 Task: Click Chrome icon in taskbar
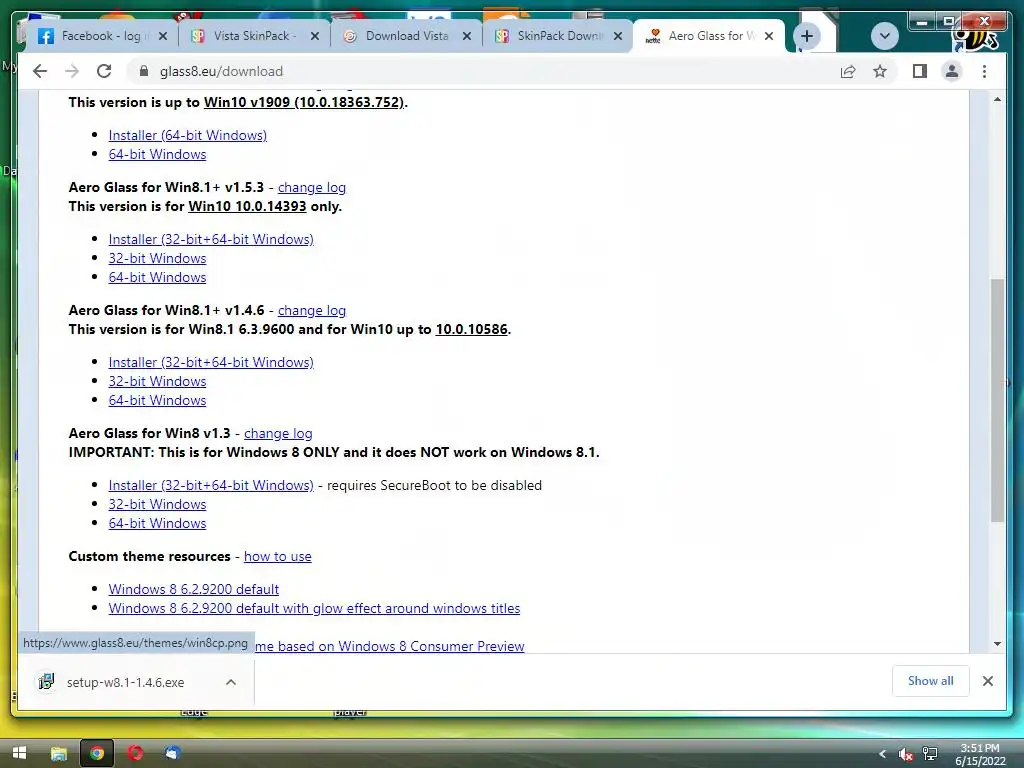[97, 753]
